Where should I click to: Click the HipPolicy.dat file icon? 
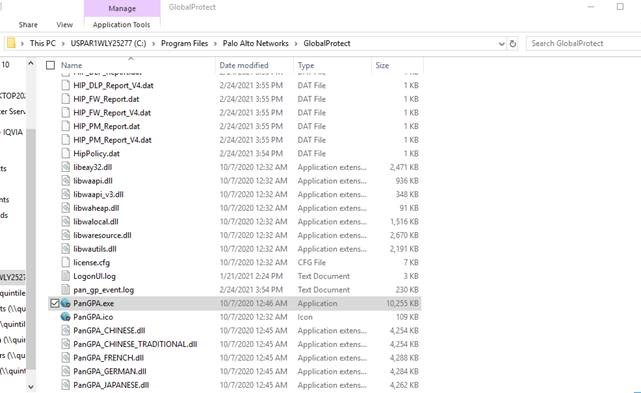tap(65, 153)
